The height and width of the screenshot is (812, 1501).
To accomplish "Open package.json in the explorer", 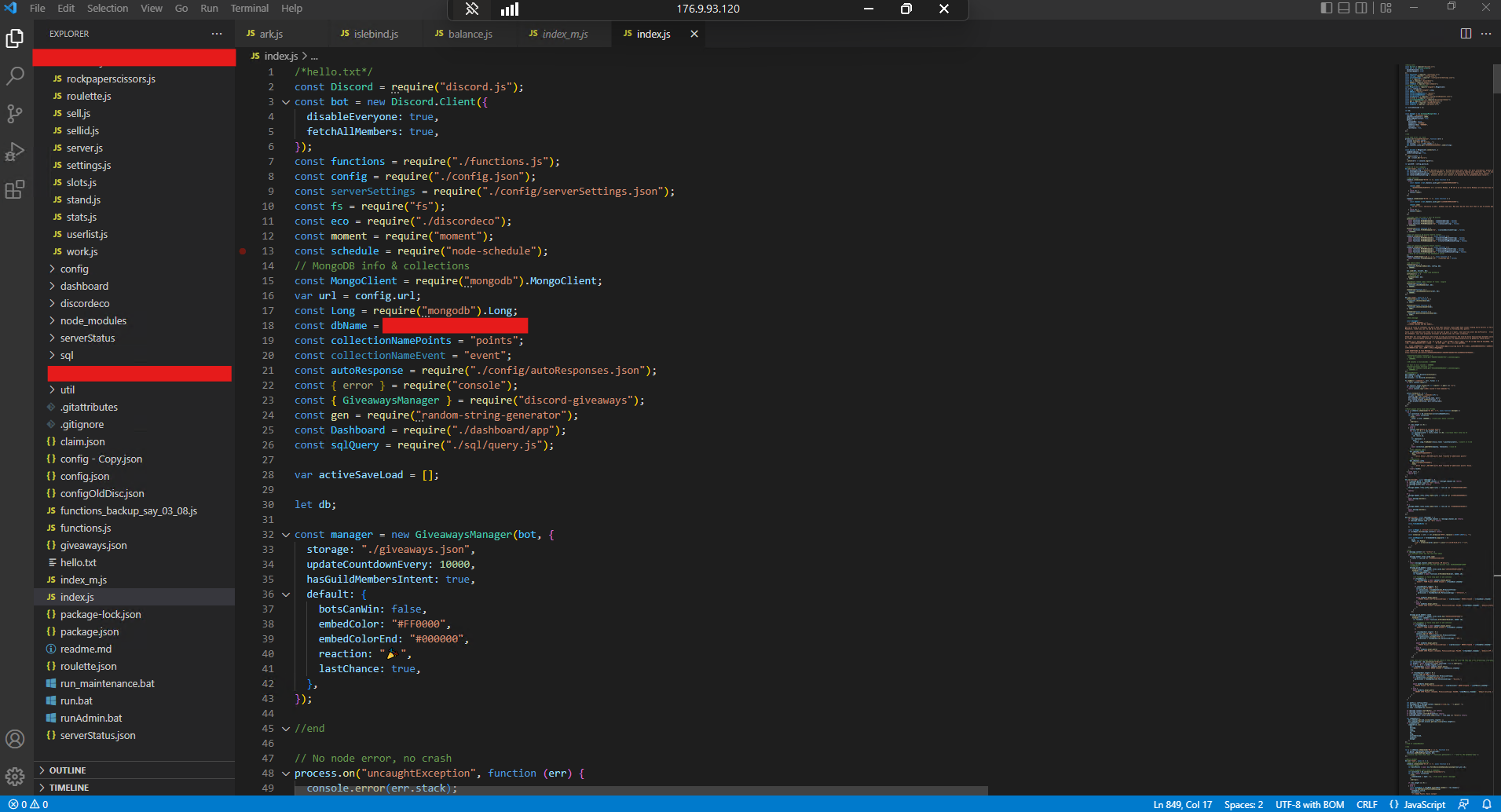I will pyautogui.click(x=90, y=632).
